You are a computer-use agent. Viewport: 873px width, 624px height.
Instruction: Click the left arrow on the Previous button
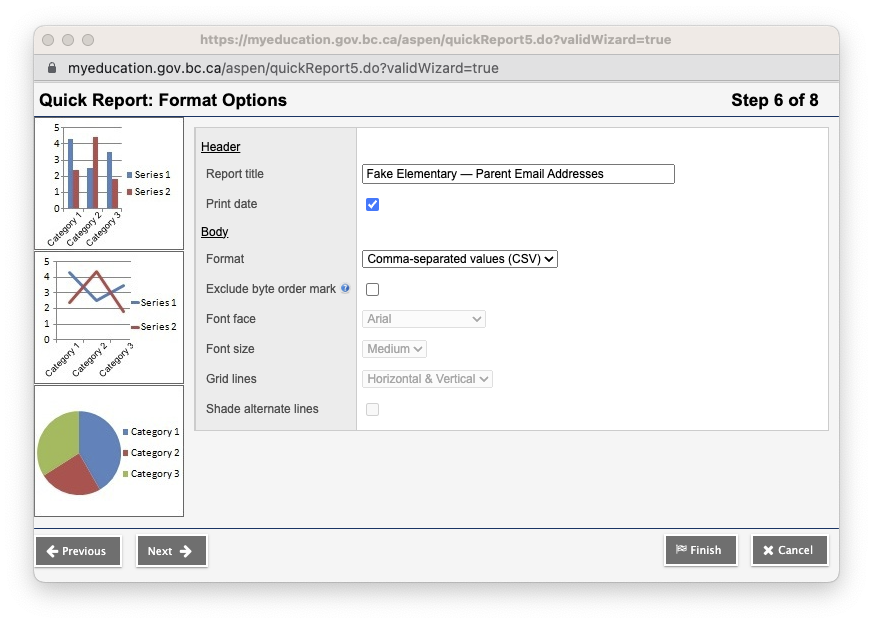point(50,551)
